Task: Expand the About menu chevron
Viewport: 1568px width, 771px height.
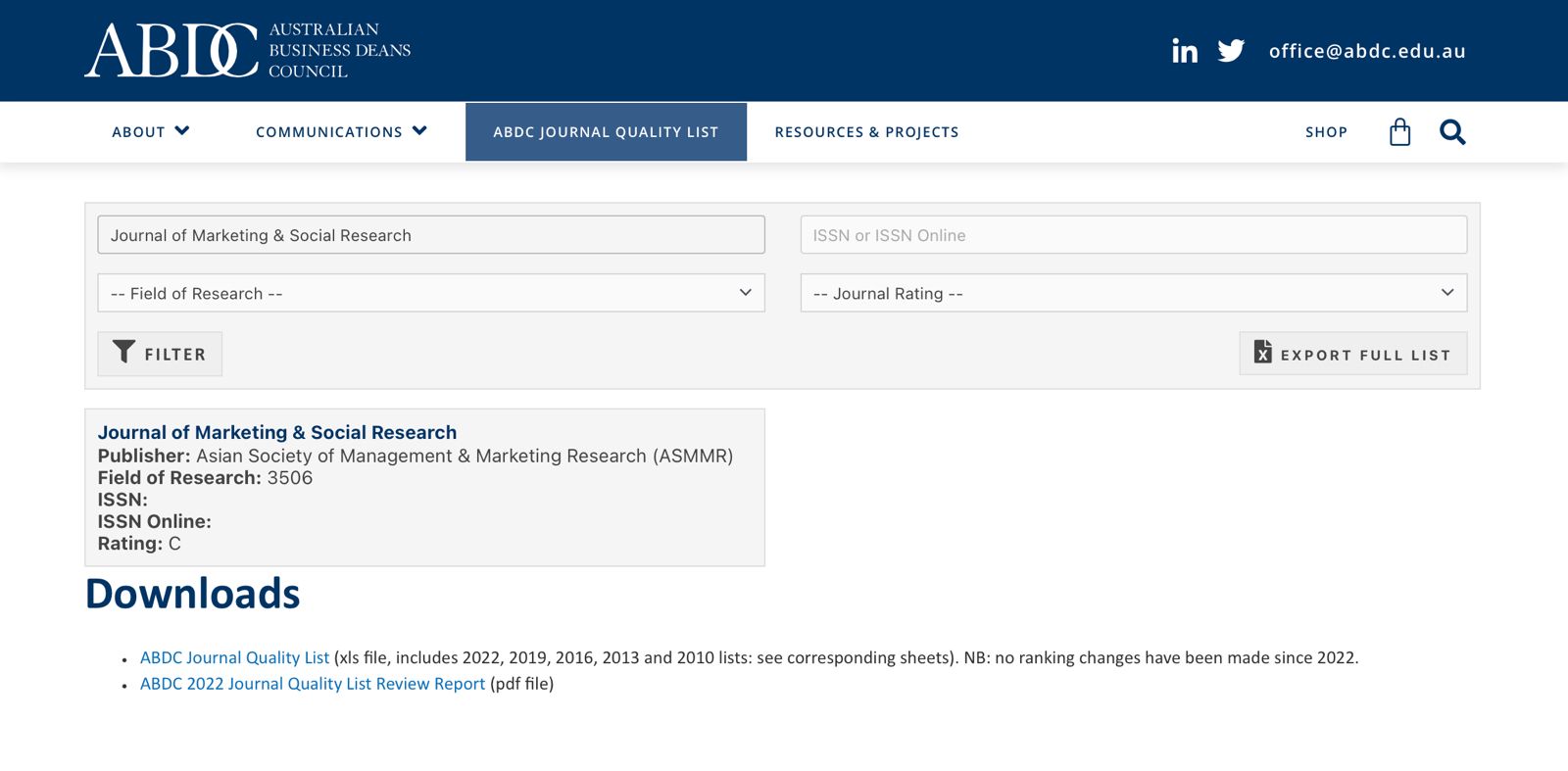Action: [182, 130]
